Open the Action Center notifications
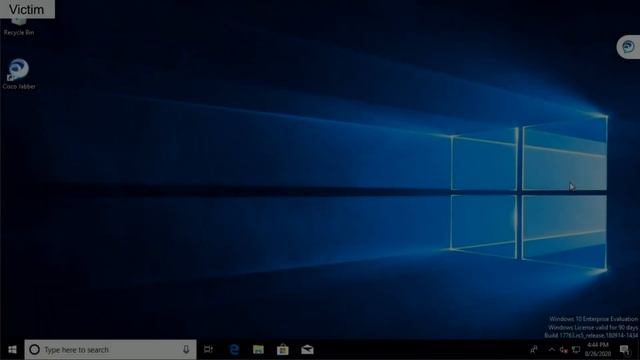The height and width of the screenshot is (360, 640). tap(624, 350)
